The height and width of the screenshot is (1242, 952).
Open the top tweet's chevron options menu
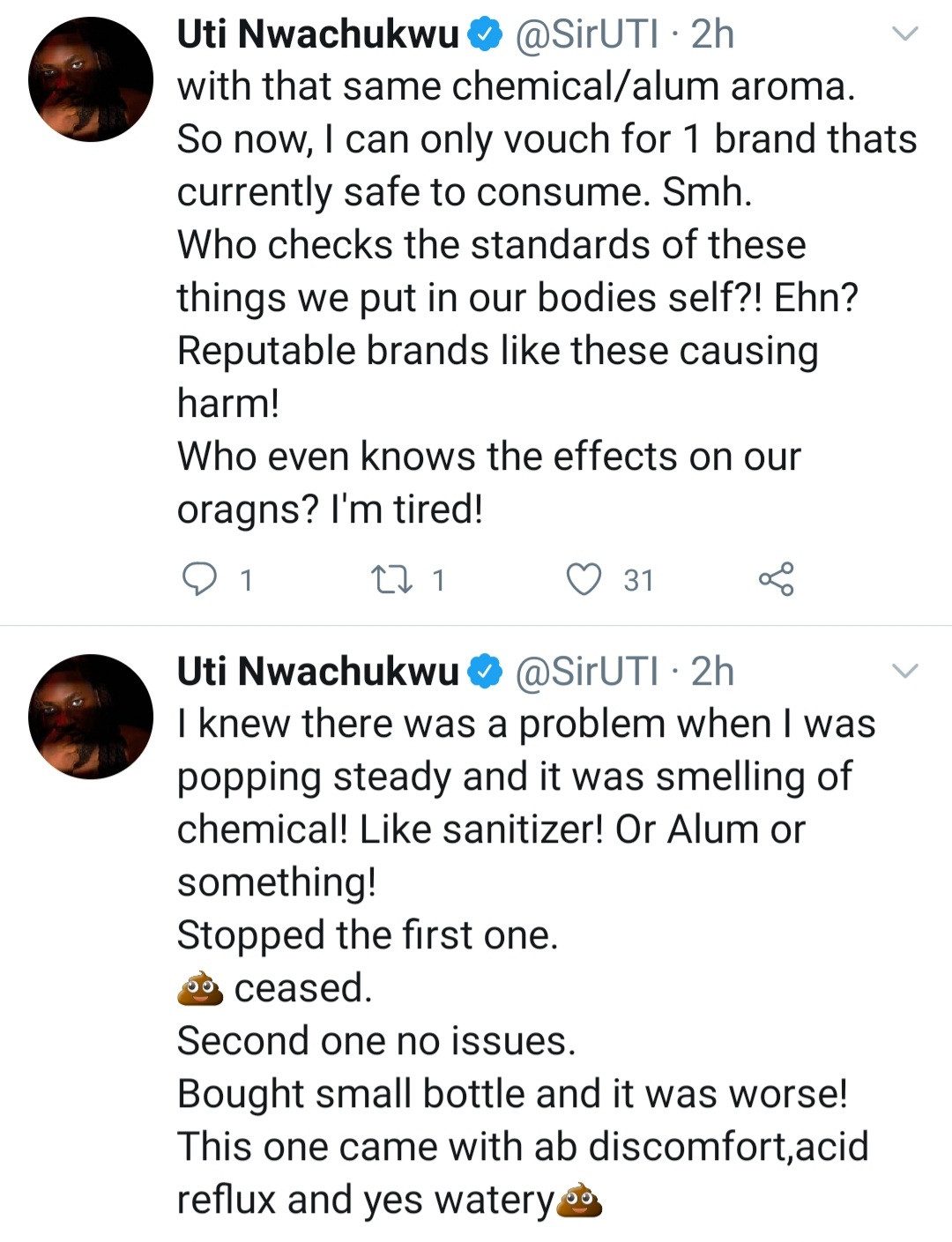click(x=905, y=34)
